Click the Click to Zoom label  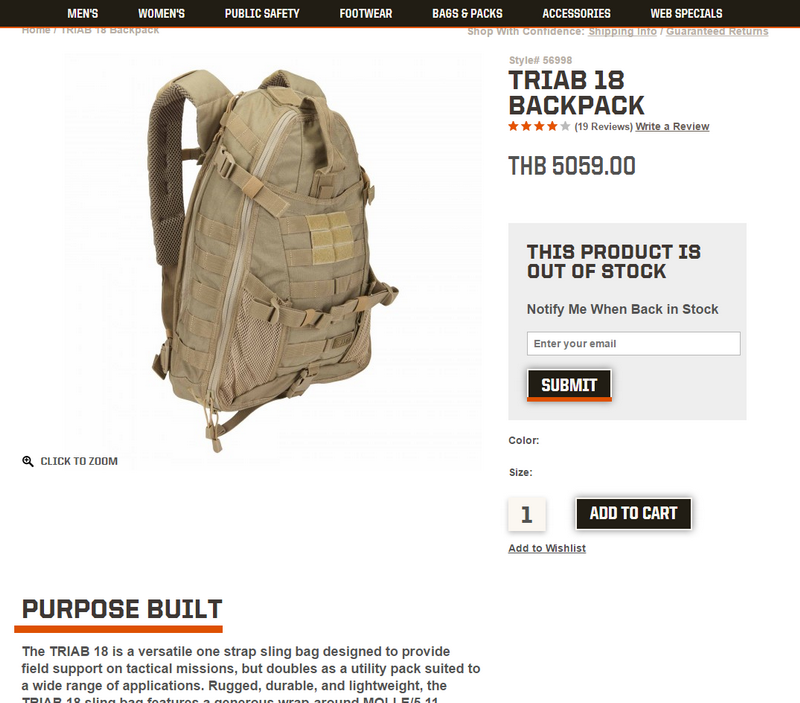click(x=79, y=462)
